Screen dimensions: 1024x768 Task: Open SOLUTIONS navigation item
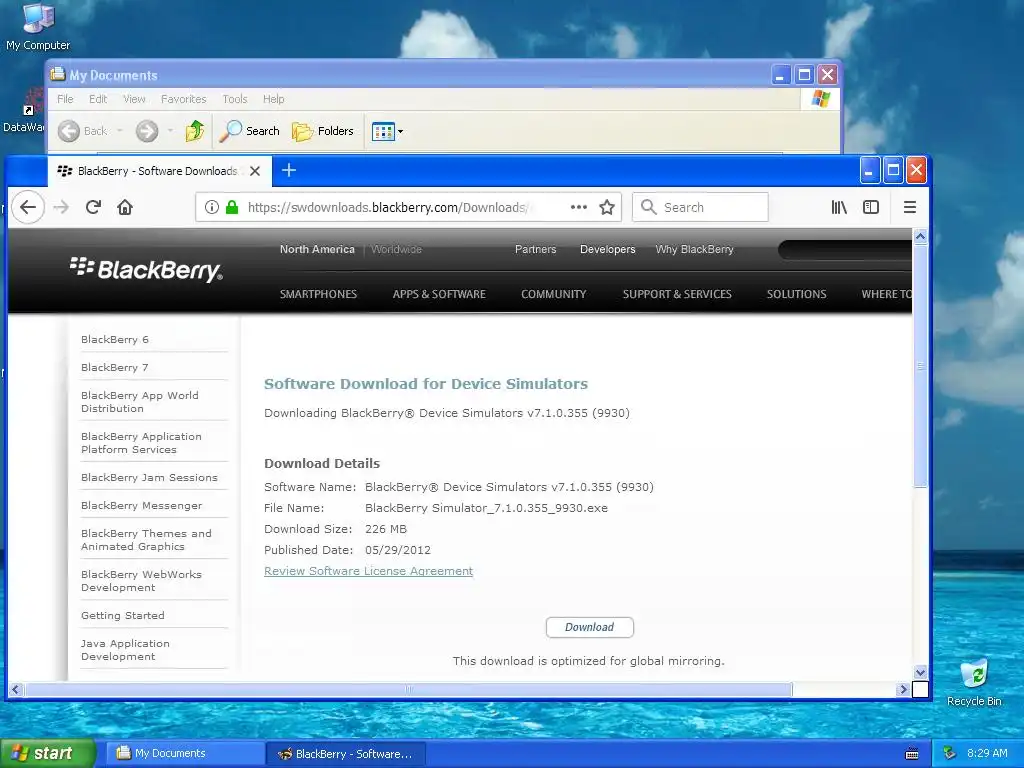tap(796, 294)
